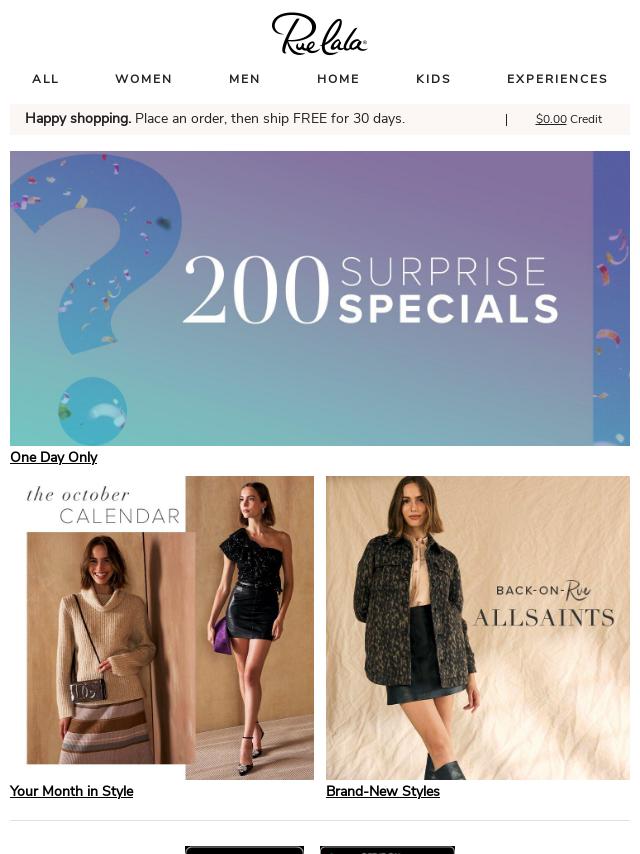The image size is (640, 854).
Task: Click the Rue La La logo
Action: tap(319, 34)
